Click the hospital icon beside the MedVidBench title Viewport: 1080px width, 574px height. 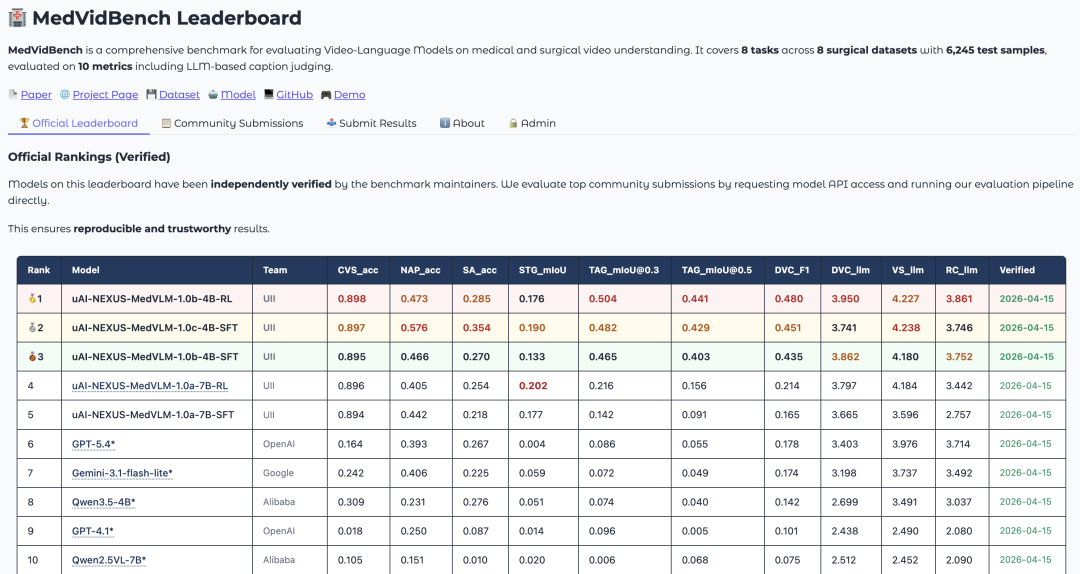pyautogui.click(x=17, y=18)
